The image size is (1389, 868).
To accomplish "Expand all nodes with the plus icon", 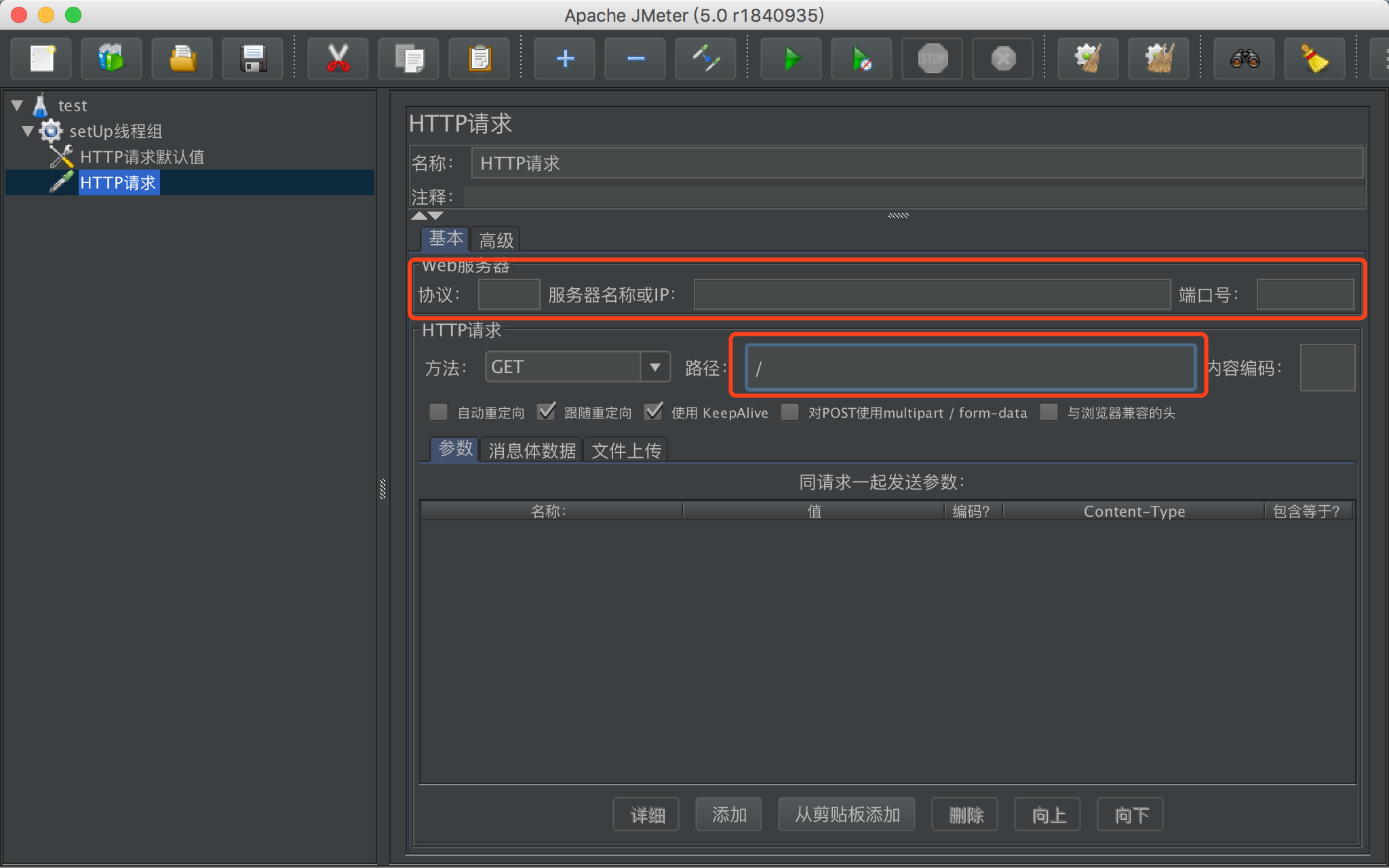I will 564,58.
